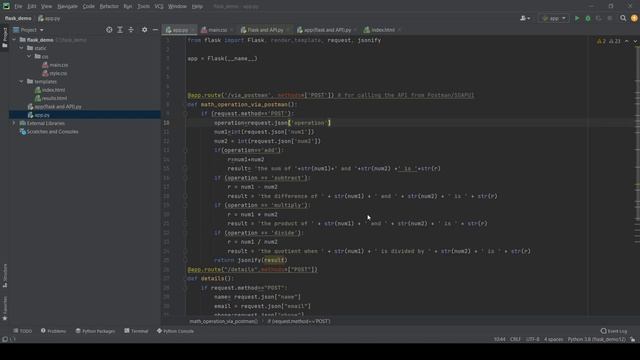
Task: Open the Navigate menu
Action: [x=67, y=7]
